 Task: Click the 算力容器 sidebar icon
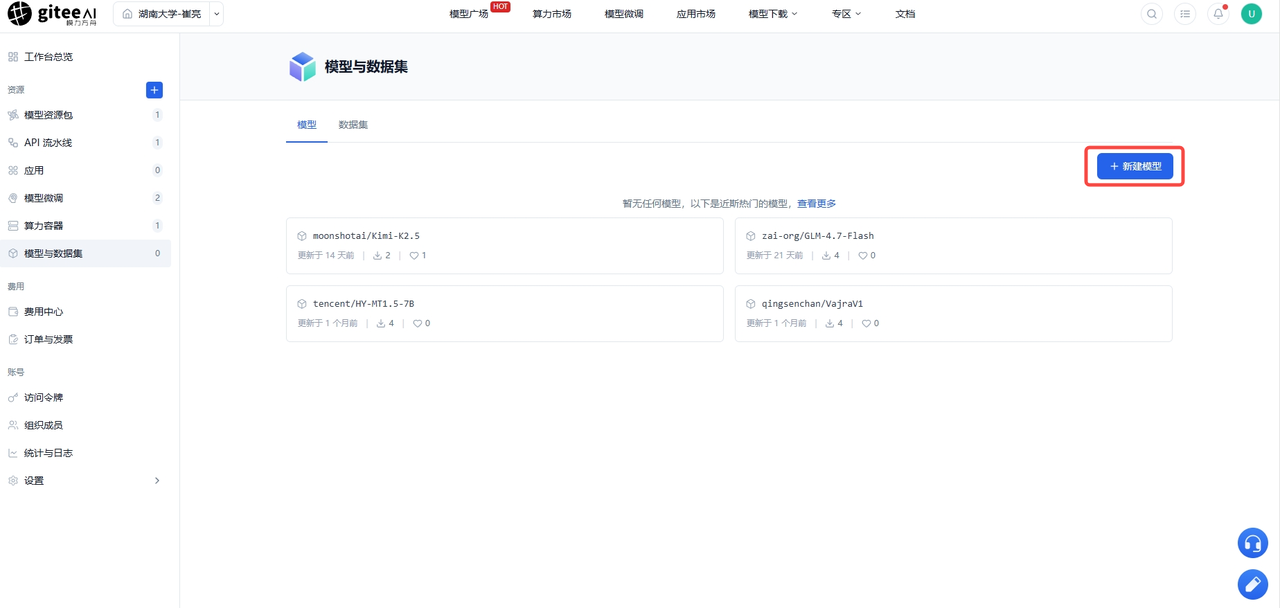point(13,226)
